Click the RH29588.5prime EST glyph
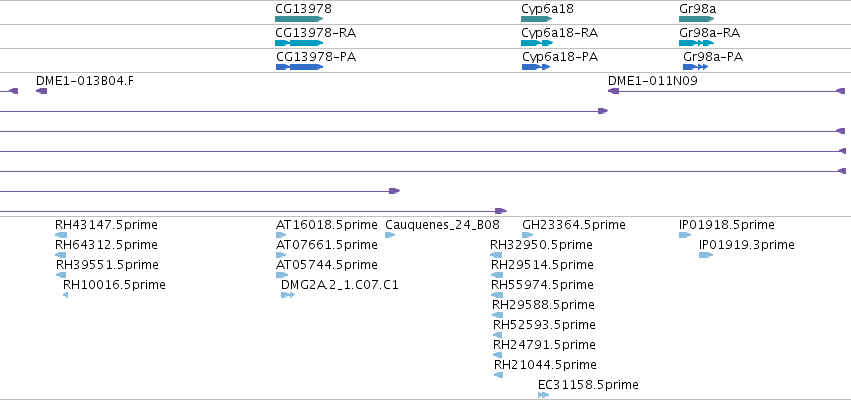Viewport: 851px width, 400px height. click(x=498, y=315)
